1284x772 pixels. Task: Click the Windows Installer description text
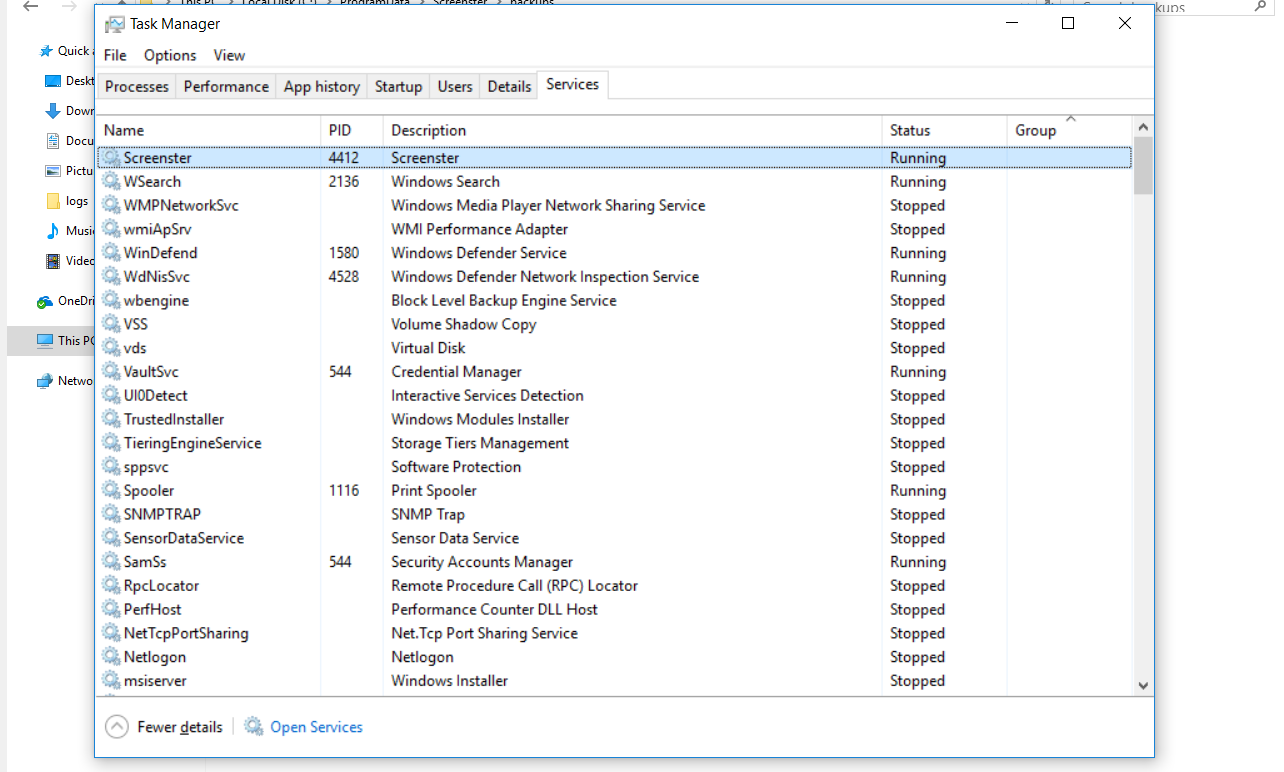pyautogui.click(x=450, y=681)
